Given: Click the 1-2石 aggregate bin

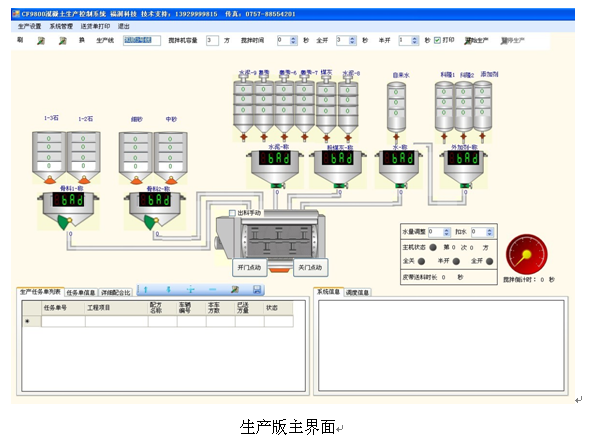Looking at the screenshot, I should point(84,157).
